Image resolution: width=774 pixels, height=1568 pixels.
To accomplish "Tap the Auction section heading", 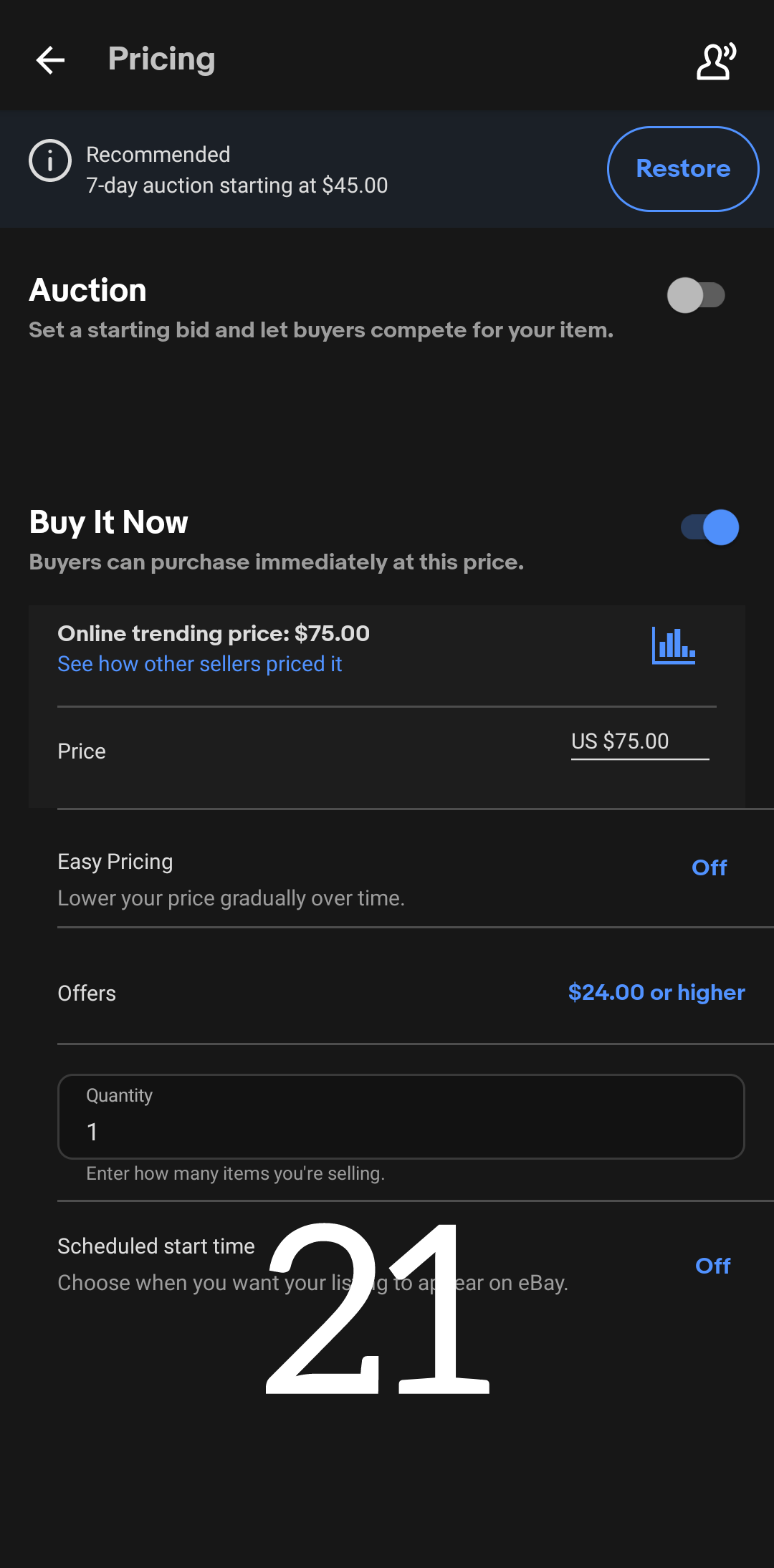I will click(87, 290).
